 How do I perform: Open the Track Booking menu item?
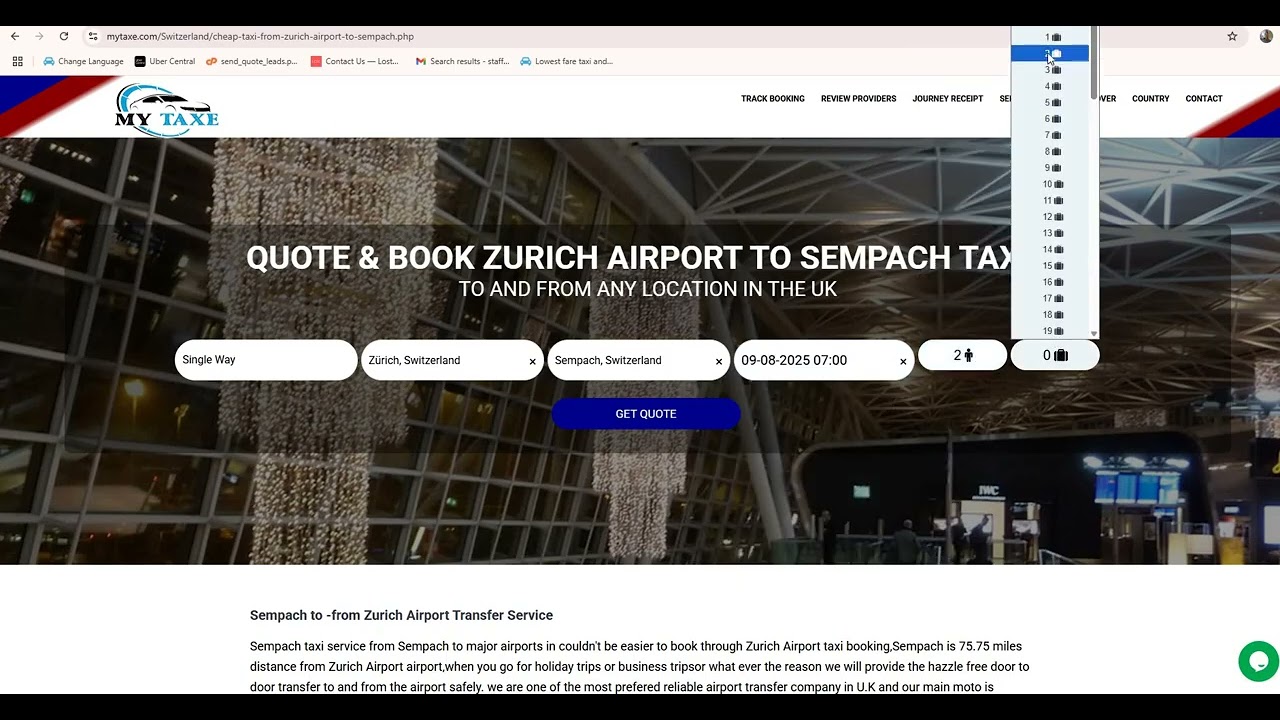[773, 99]
